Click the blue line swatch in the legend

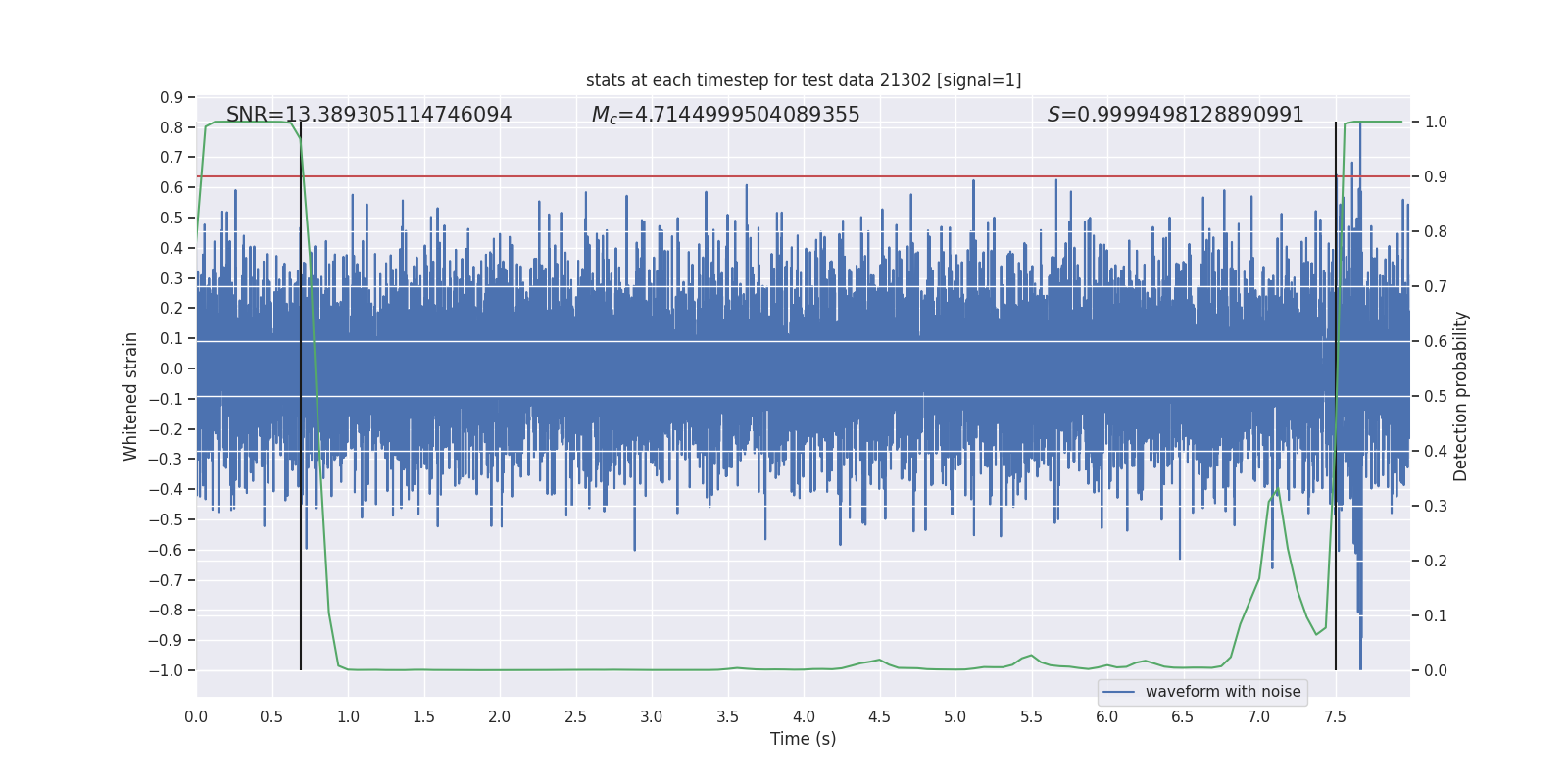tap(1118, 692)
